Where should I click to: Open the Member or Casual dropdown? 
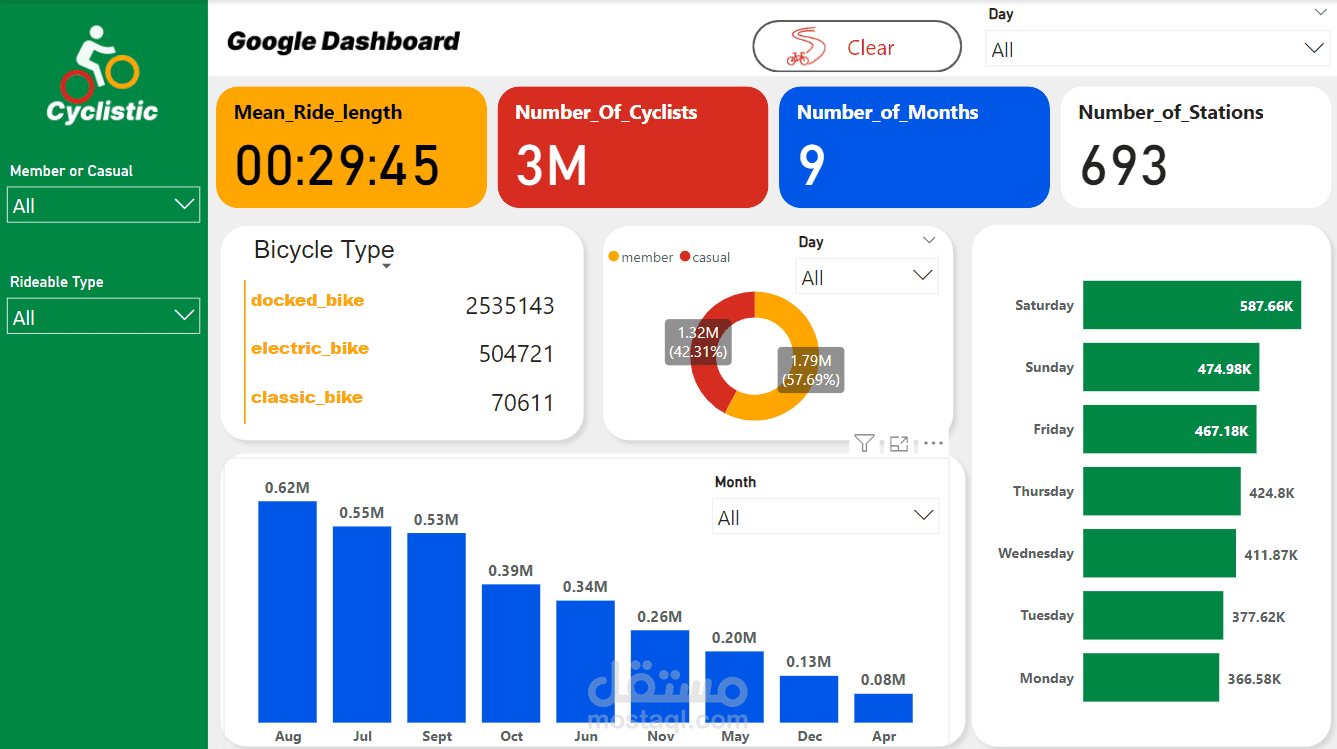pos(103,204)
